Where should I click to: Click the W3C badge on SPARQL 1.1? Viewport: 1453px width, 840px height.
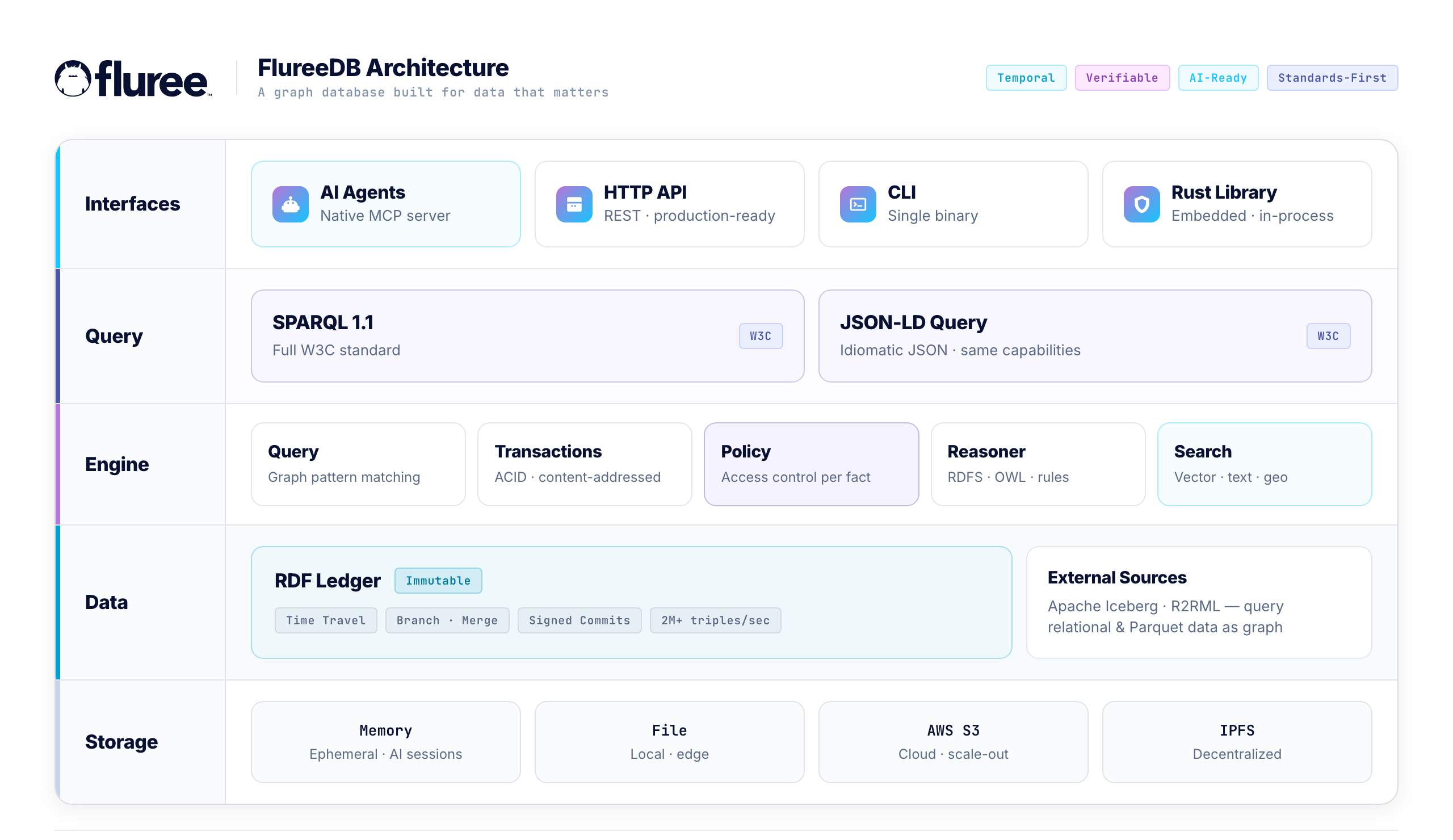(x=761, y=336)
